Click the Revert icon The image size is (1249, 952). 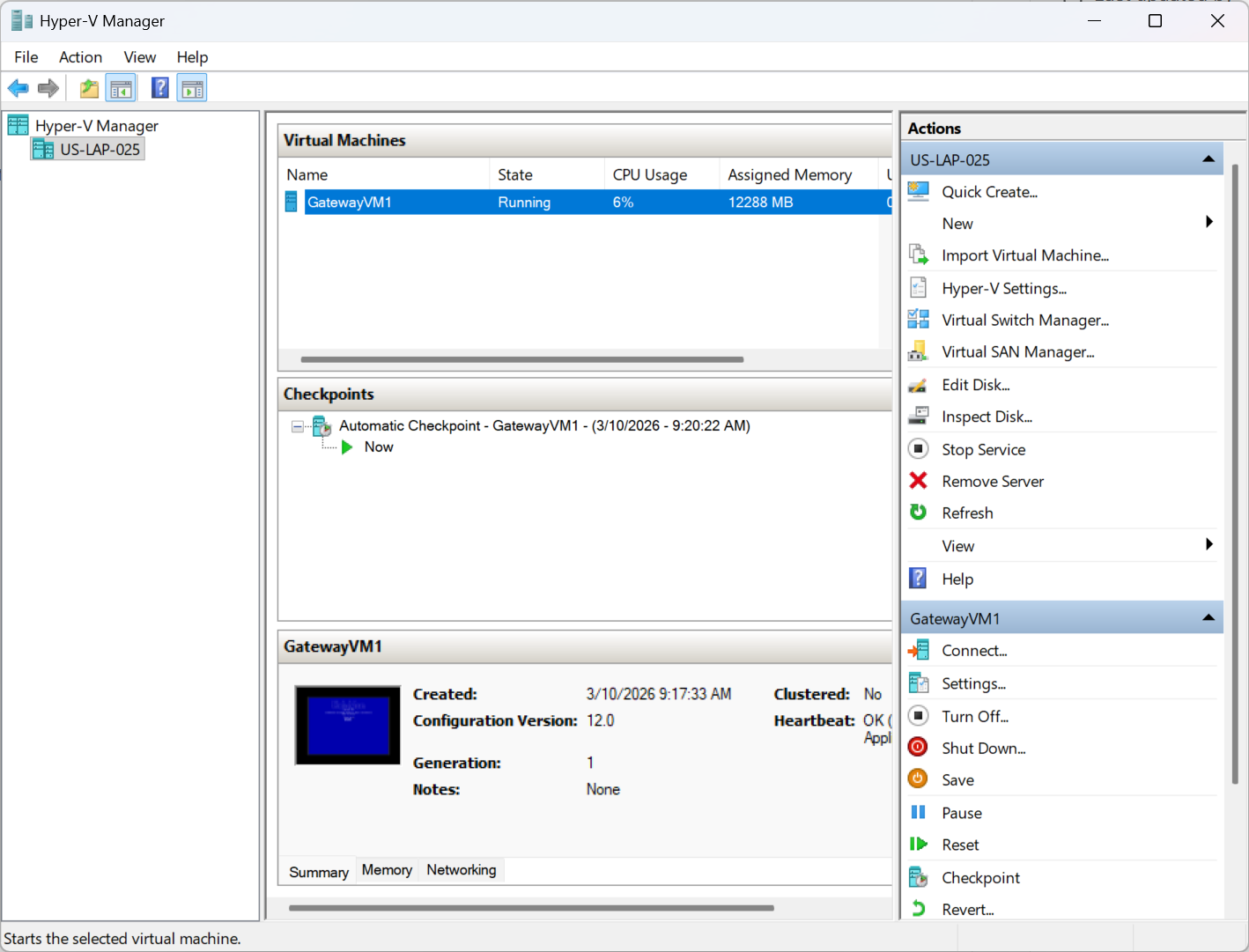click(918, 909)
